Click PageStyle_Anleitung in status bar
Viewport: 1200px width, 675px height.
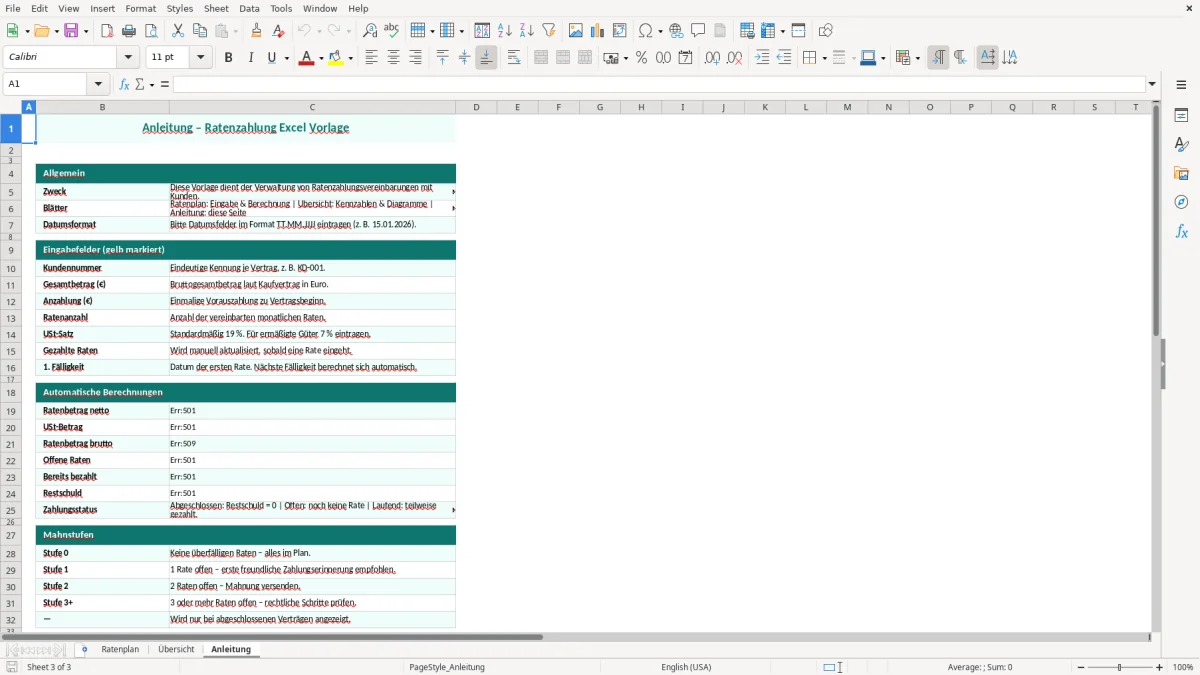point(447,667)
